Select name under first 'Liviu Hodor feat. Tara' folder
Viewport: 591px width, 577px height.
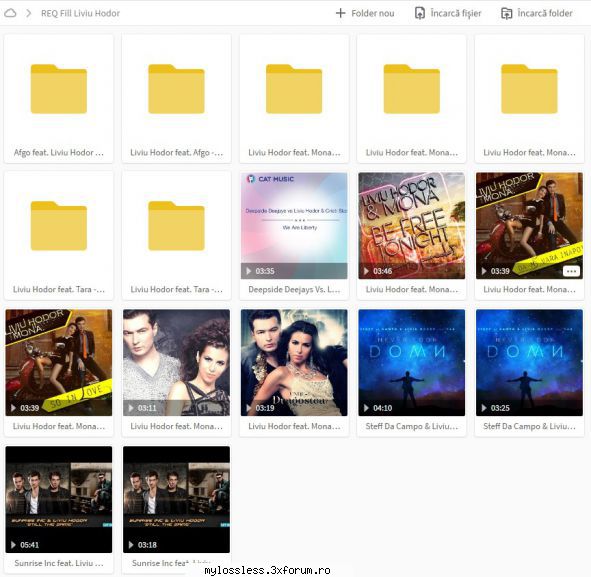tap(59, 289)
